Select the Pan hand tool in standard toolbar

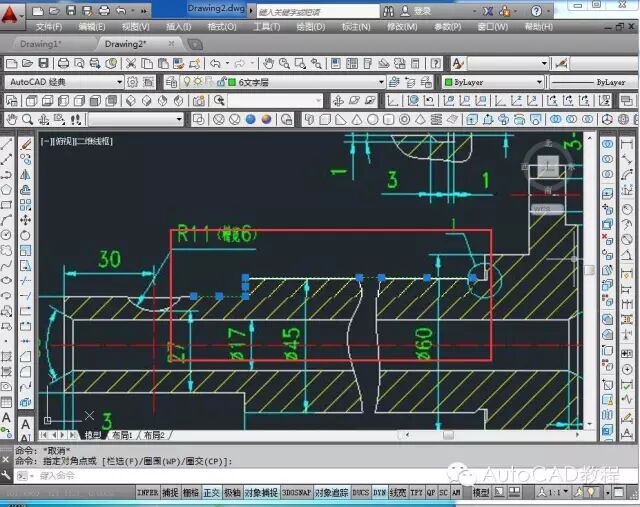(x=268, y=63)
